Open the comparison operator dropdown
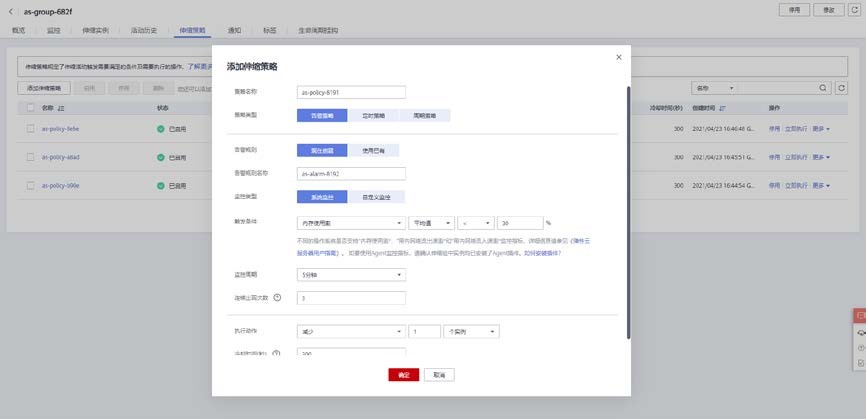Viewport: 866px width, 419px height. 476,223
